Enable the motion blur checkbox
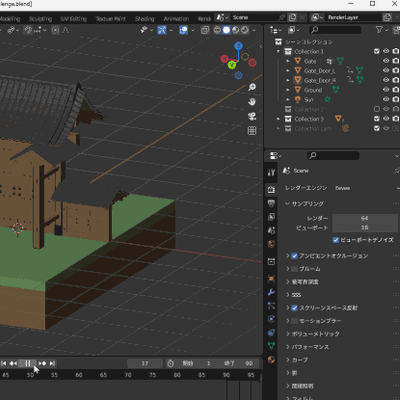Viewport: 400px width, 400px height. (294, 321)
